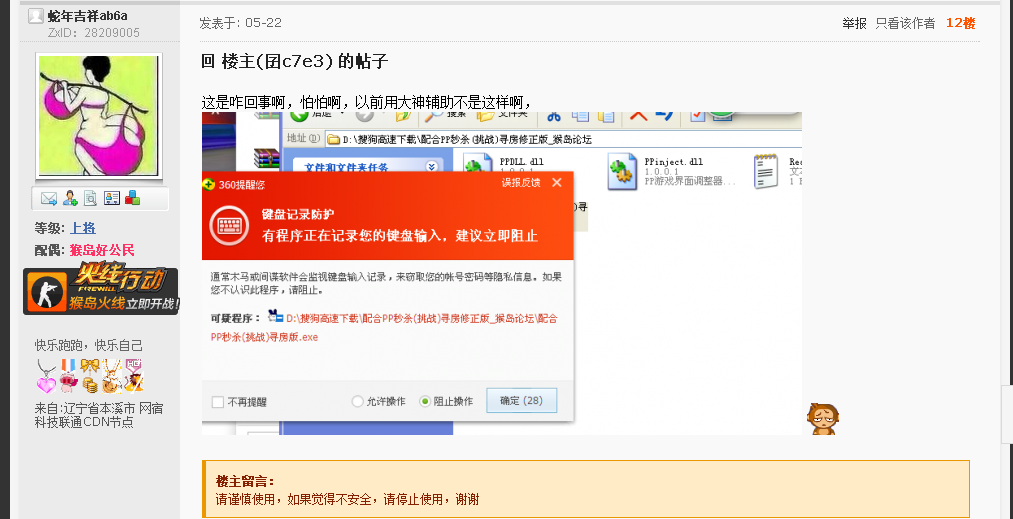This screenshot has width=1013, height=519.
Task: Click 举报 to report this post
Action: pos(854,23)
